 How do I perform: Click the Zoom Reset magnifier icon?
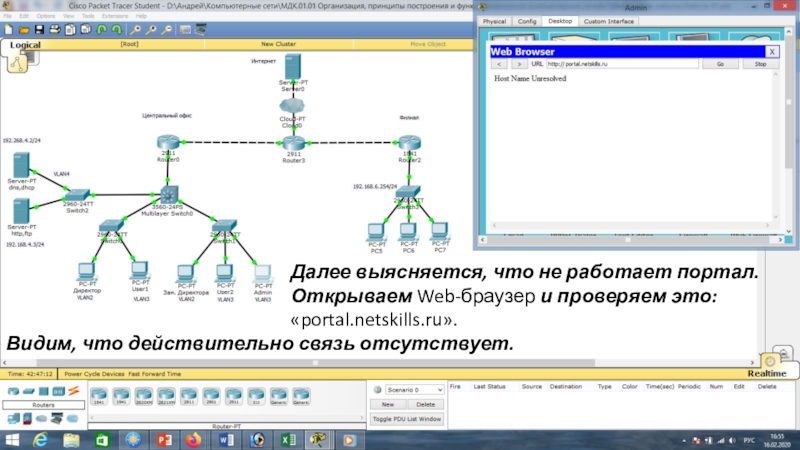151,30
